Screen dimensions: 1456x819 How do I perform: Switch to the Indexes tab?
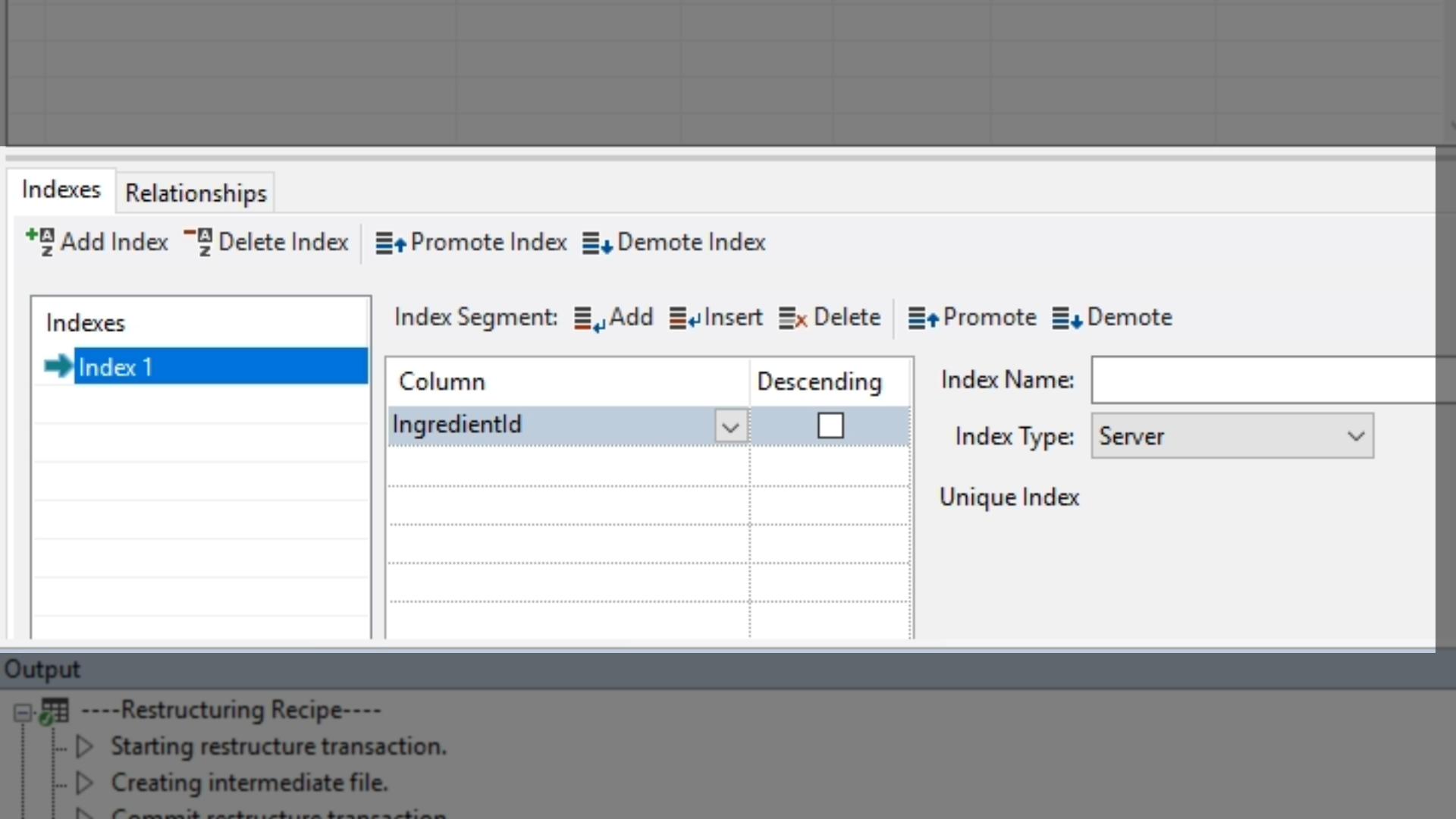pyautogui.click(x=61, y=190)
